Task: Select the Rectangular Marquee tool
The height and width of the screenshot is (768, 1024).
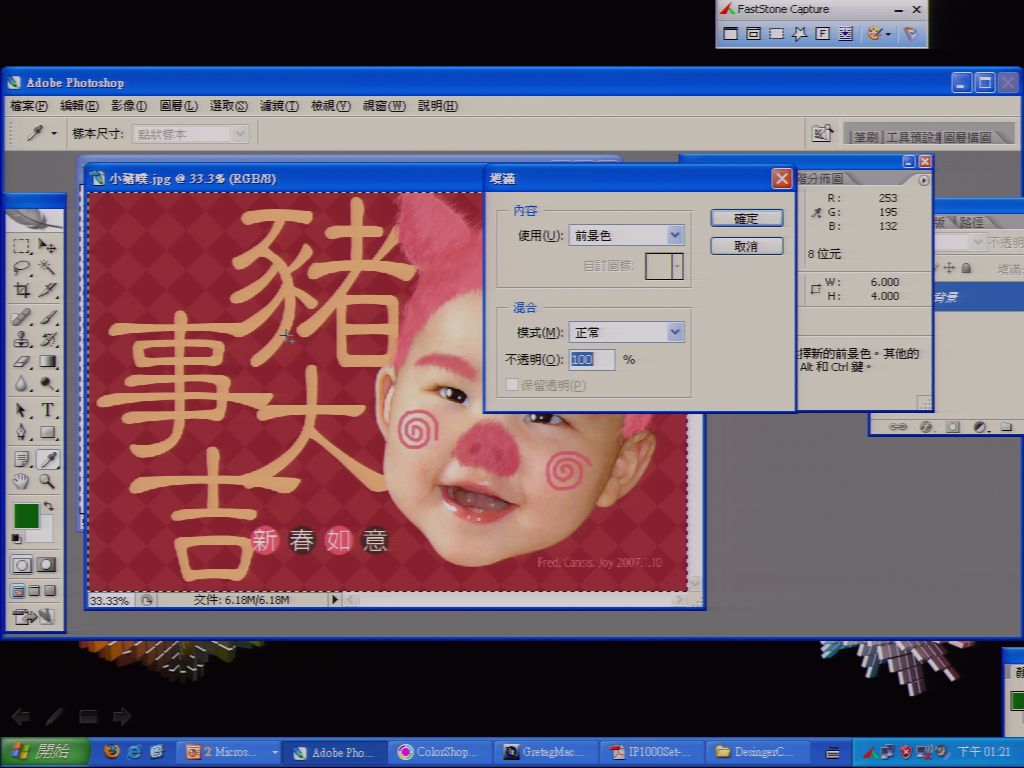Action: tap(22, 245)
